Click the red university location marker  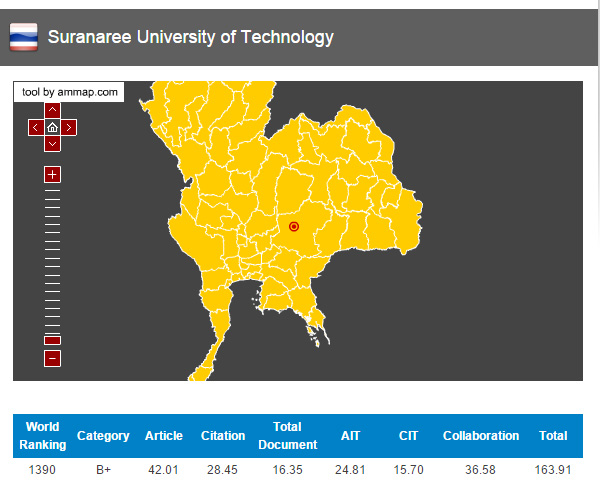(x=294, y=227)
